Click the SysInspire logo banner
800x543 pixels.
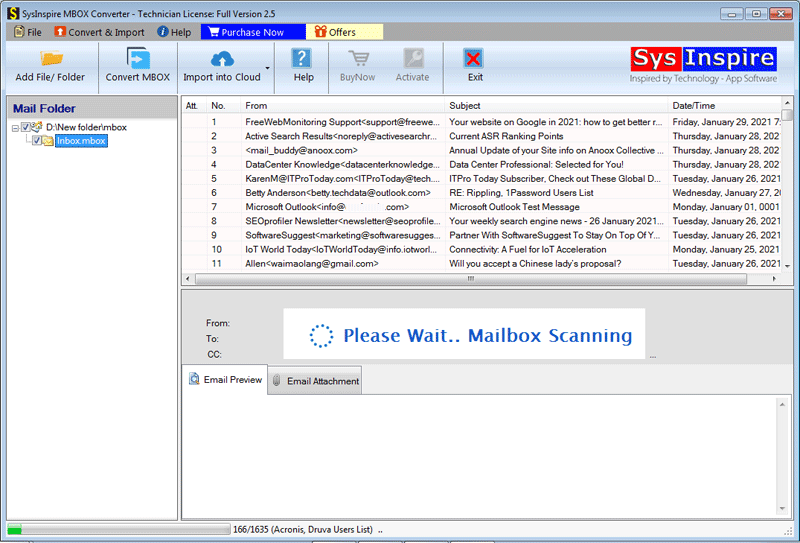pyautogui.click(x=704, y=64)
